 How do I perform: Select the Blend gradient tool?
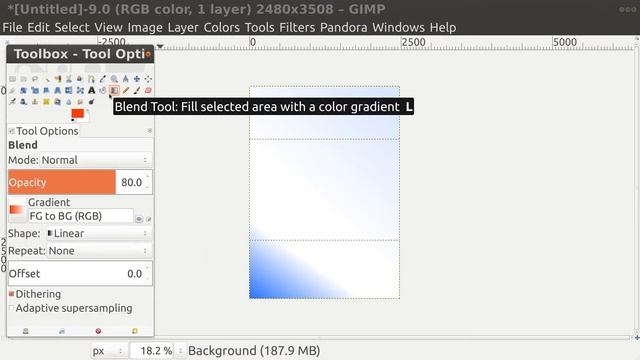click(x=114, y=90)
